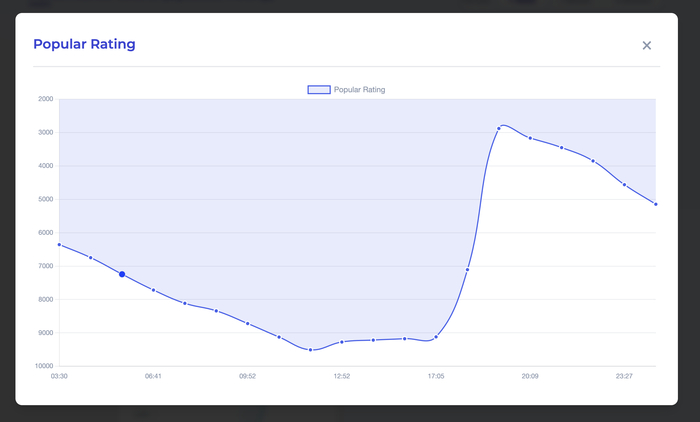Toggle the Popular Rating legend label
Viewport: 700px width, 422px height.
tap(359, 90)
